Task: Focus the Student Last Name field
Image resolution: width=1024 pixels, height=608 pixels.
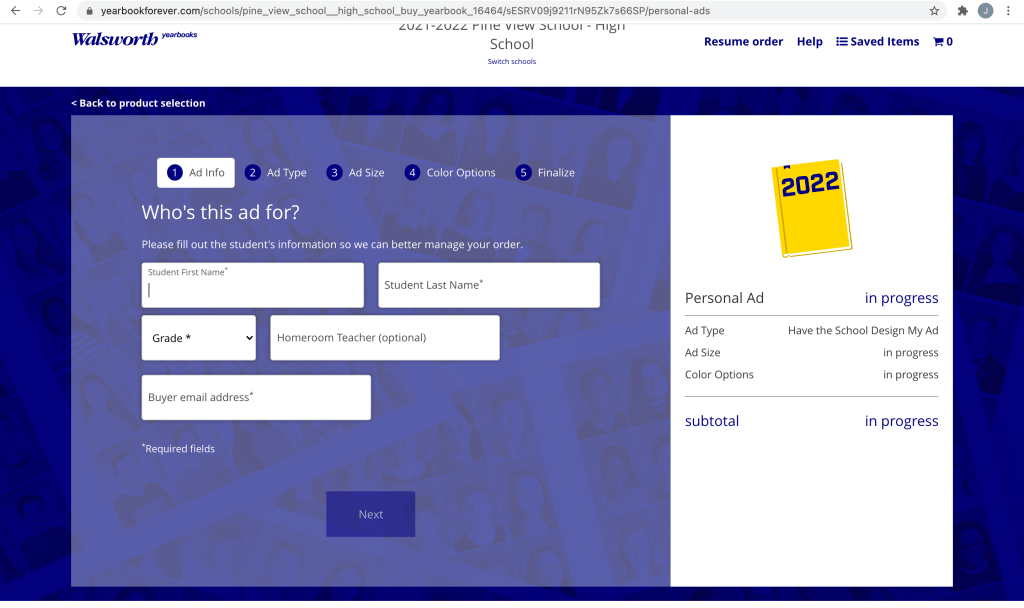Action: click(x=488, y=285)
